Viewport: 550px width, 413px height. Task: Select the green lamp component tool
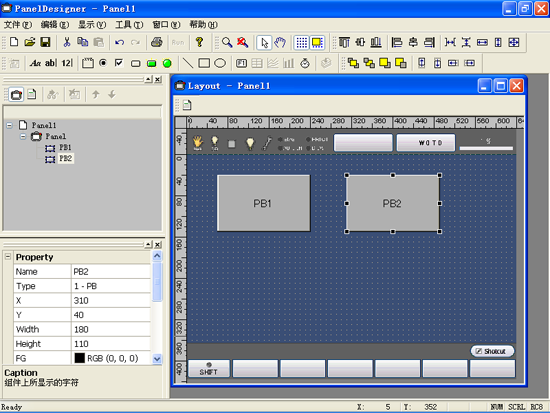(x=167, y=63)
